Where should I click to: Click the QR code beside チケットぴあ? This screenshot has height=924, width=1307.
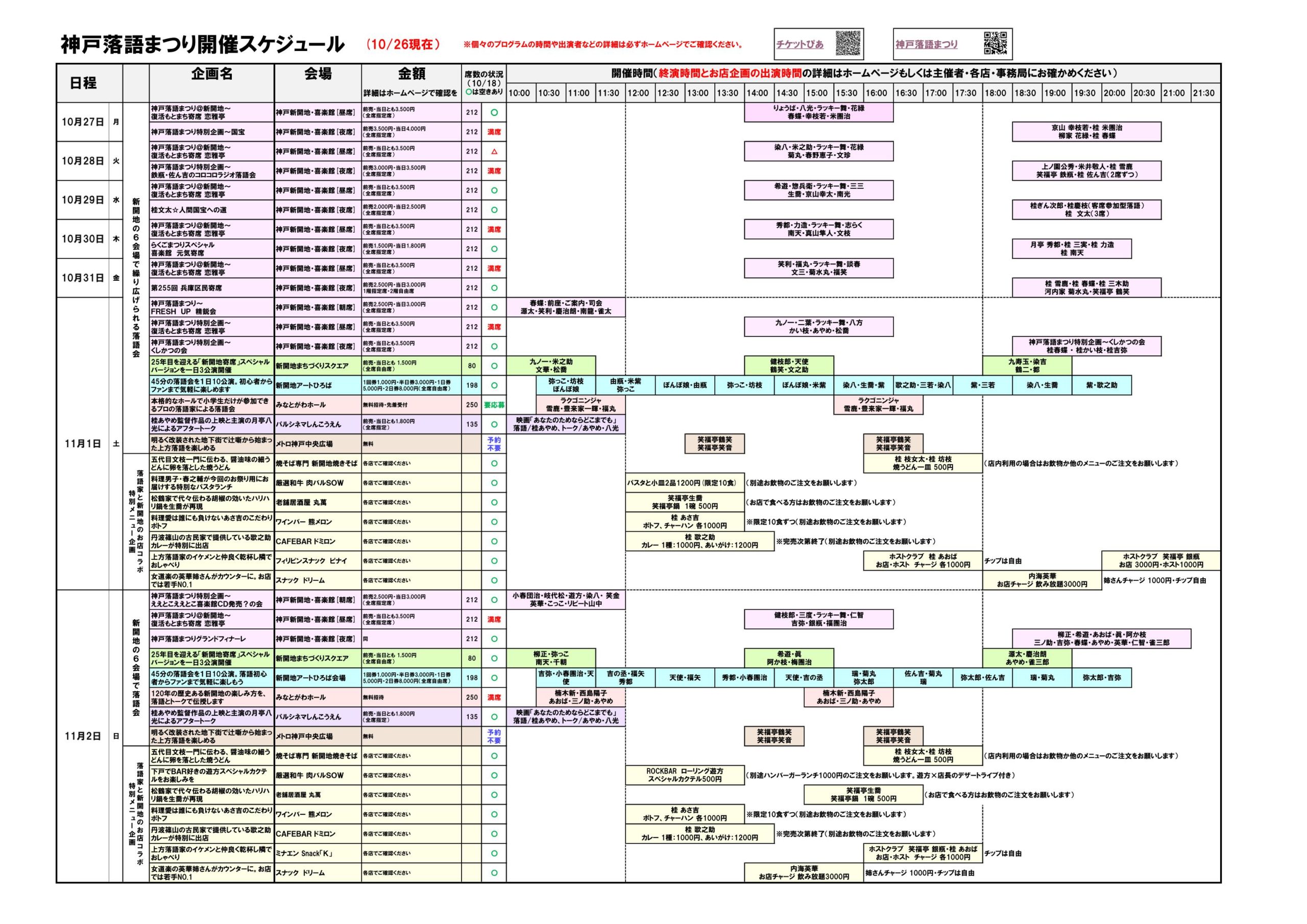848,43
